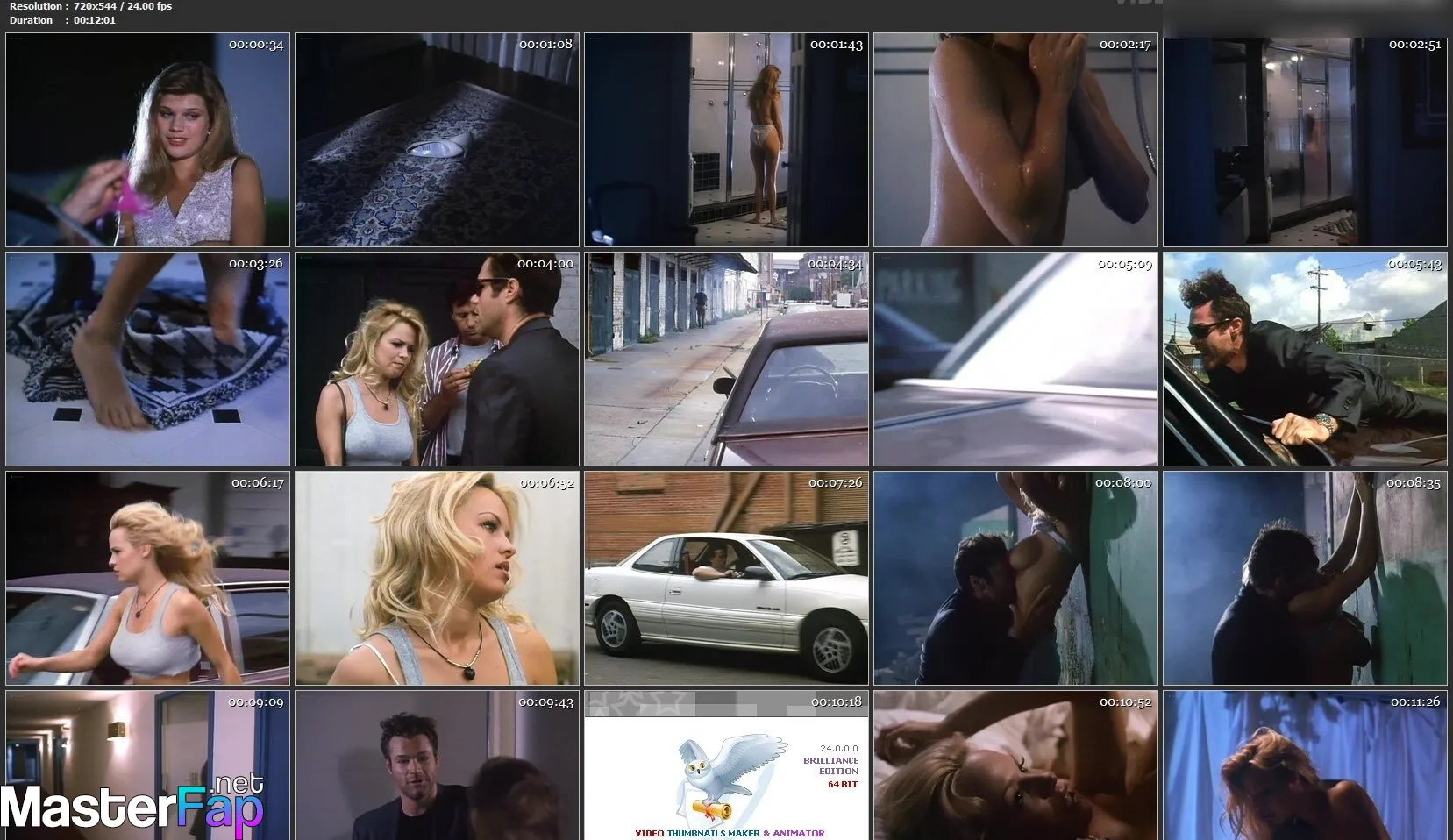Open the thumbnail at timestamp 00:00:34
The width and height of the screenshot is (1453, 840).
click(x=147, y=140)
